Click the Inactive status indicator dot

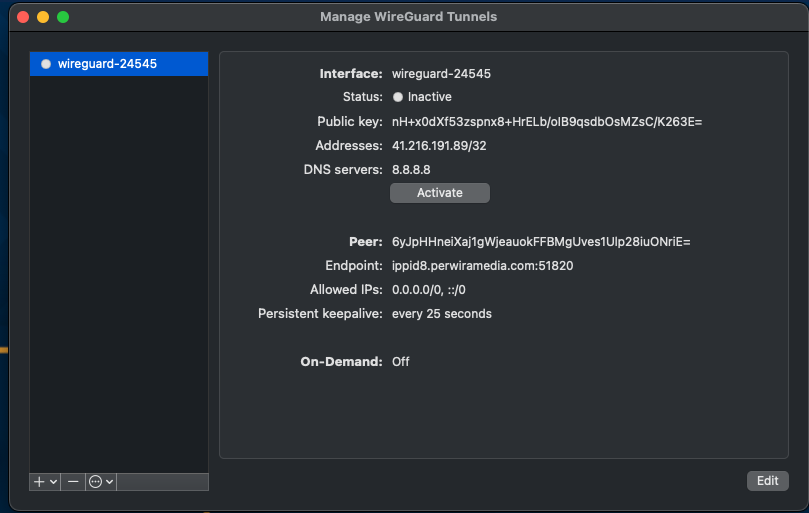tap(398, 97)
